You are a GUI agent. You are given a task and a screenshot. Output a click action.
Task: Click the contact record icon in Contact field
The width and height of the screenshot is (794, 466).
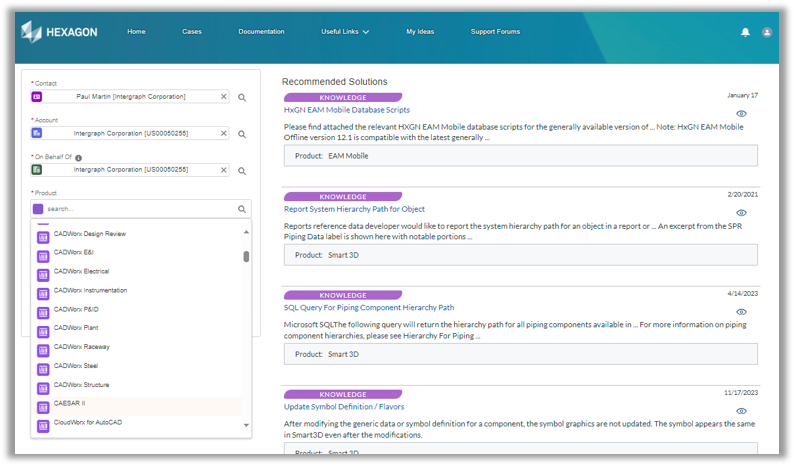[37, 96]
